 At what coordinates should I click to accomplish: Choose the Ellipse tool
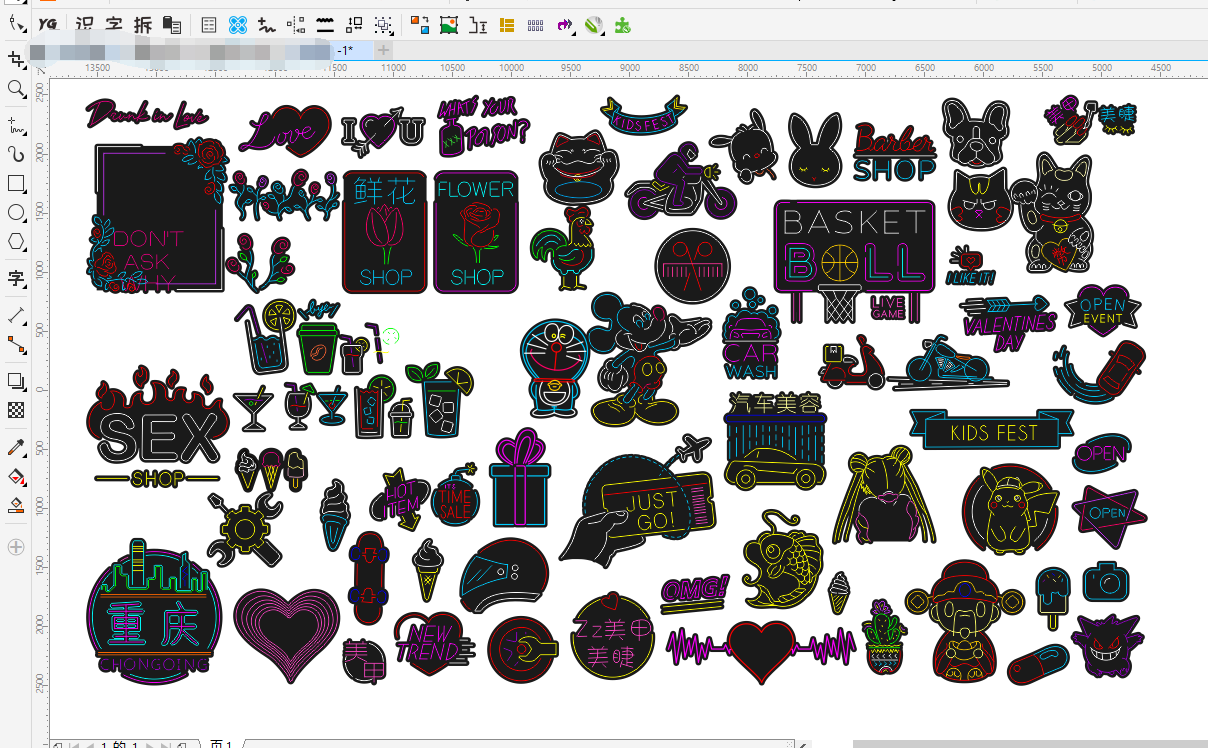(x=15, y=213)
